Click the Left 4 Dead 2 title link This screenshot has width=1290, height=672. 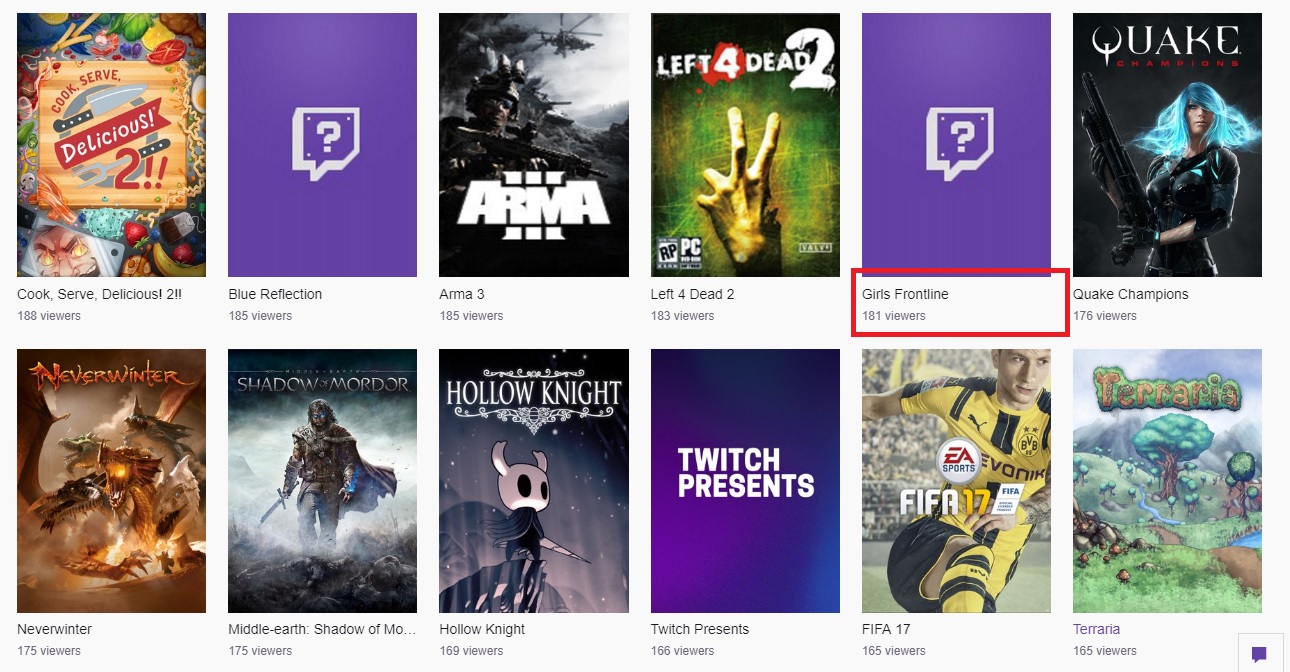pyautogui.click(x=692, y=294)
